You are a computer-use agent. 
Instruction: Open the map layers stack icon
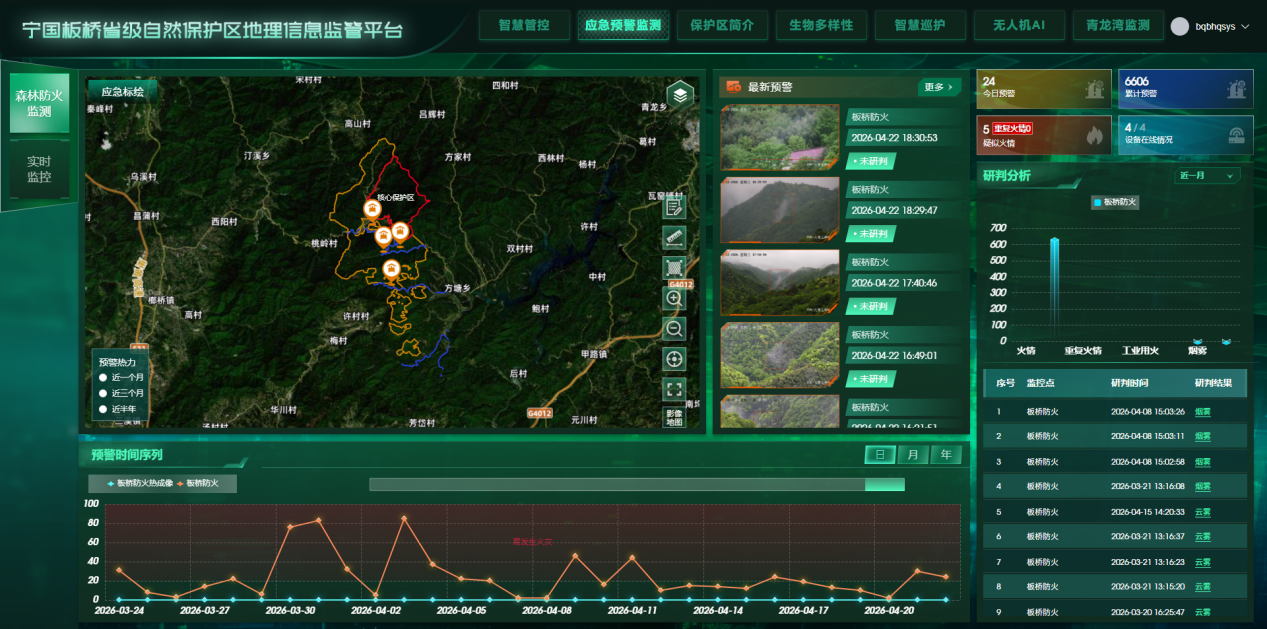[680, 95]
